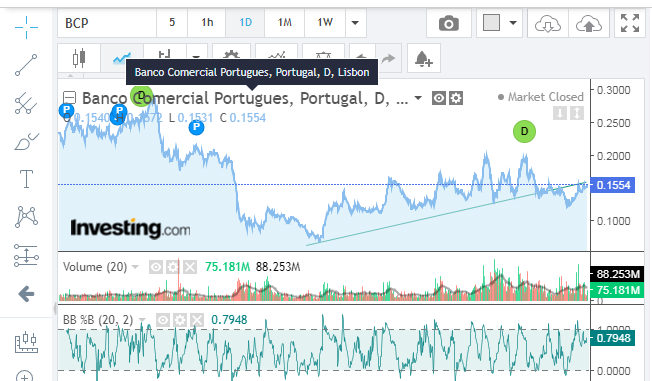Click the pane move-down arrow button
Viewport: 652px width, 381px height.
click(560, 113)
